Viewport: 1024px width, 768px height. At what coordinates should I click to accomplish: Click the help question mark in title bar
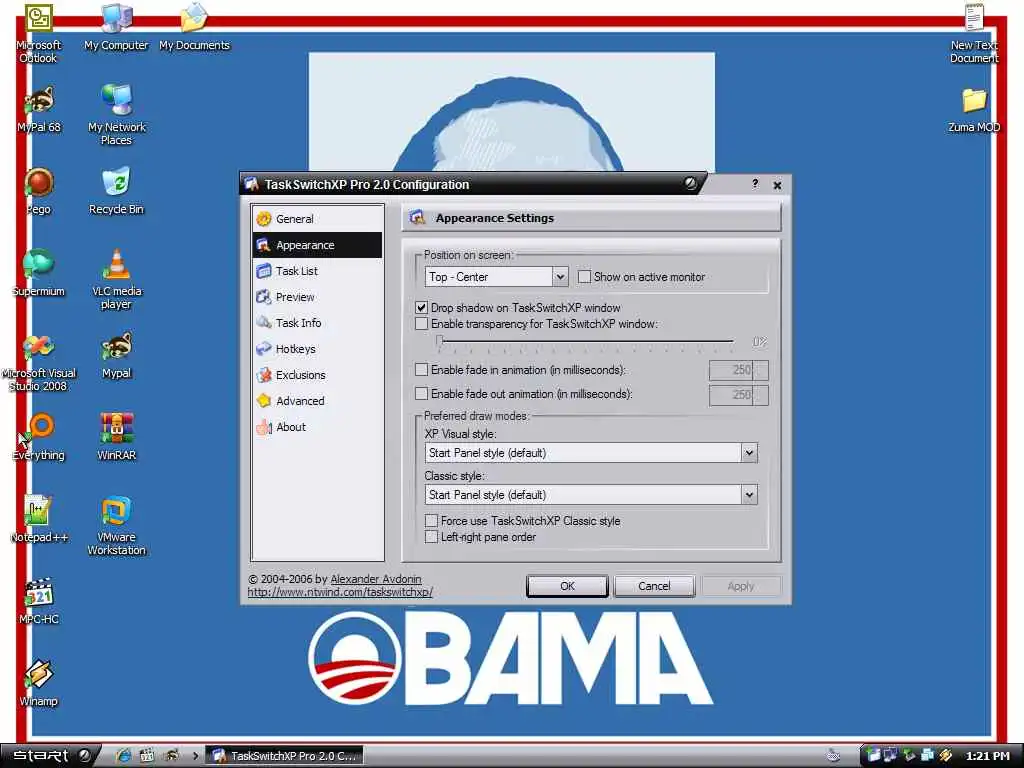[x=755, y=184]
